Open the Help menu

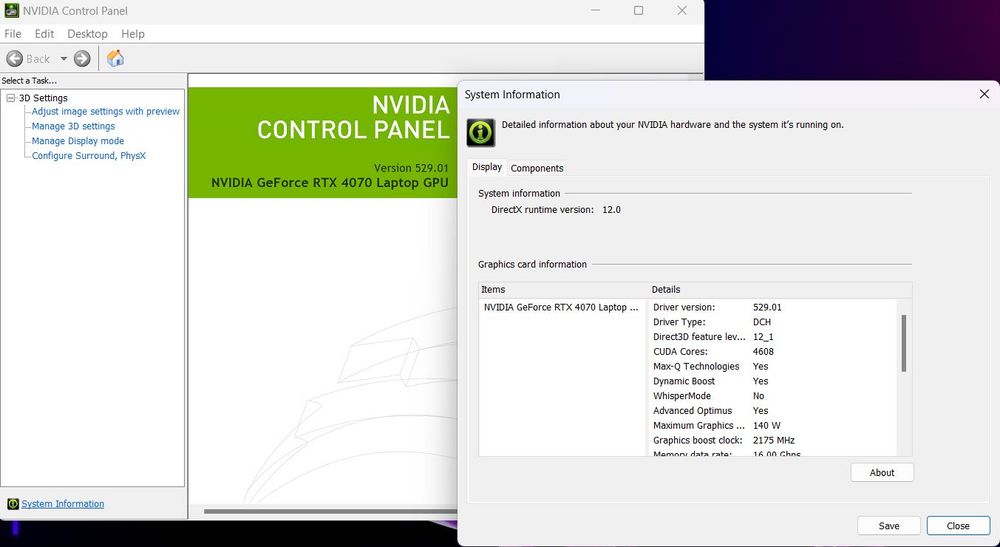133,34
